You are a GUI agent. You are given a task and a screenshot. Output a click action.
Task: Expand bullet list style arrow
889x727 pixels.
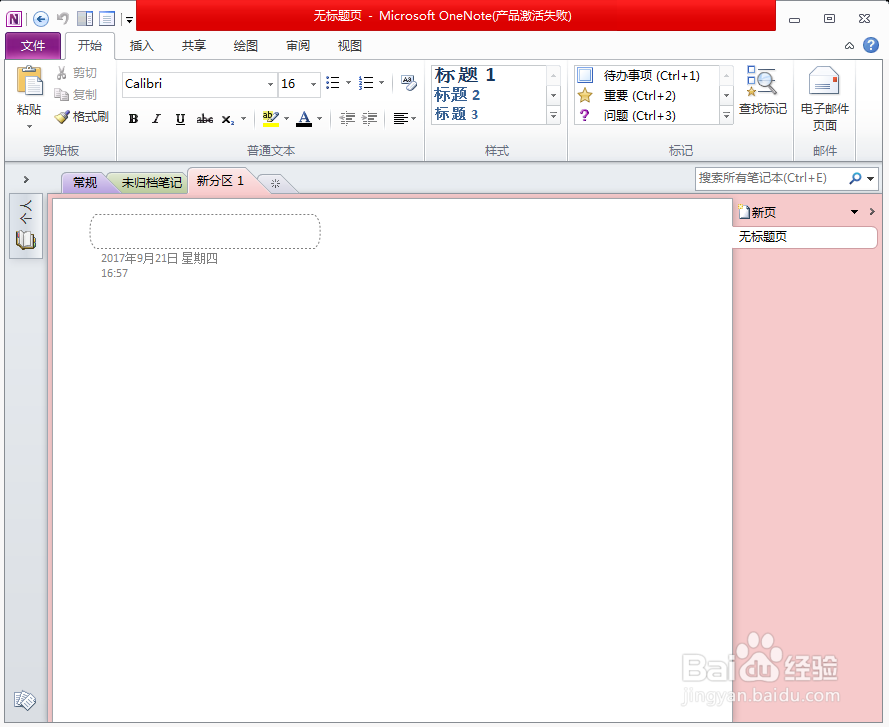tap(348, 83)
